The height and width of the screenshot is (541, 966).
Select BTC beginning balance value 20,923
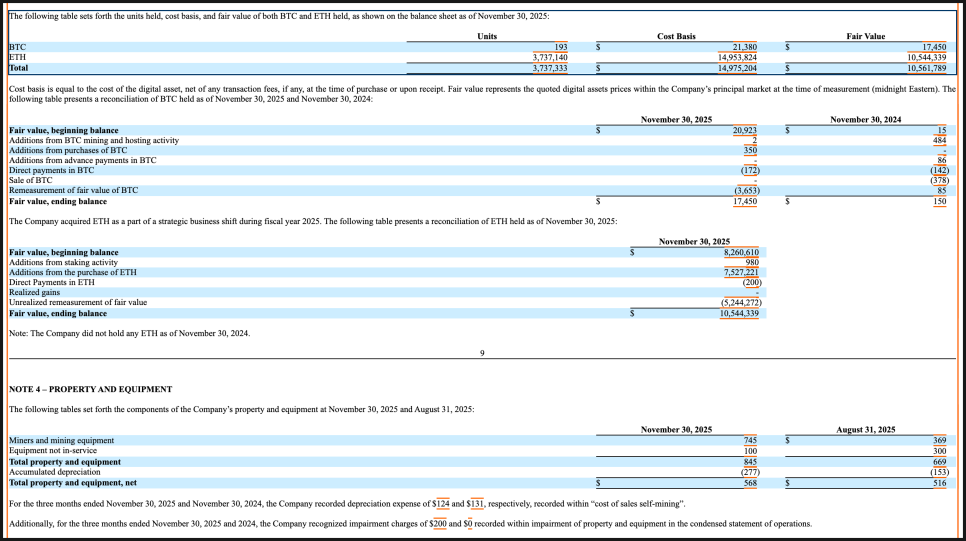[x=744, y=130]
